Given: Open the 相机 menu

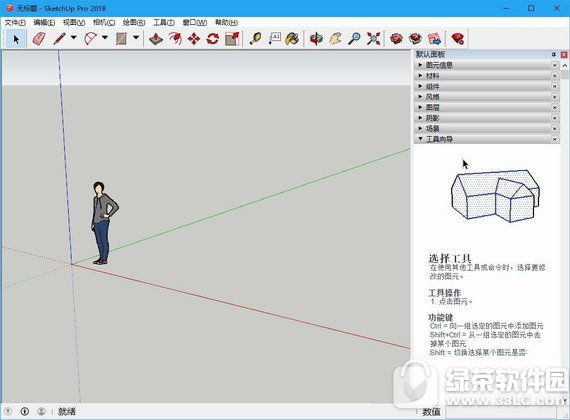Looking at the screenshot, I should coord(104,23).
